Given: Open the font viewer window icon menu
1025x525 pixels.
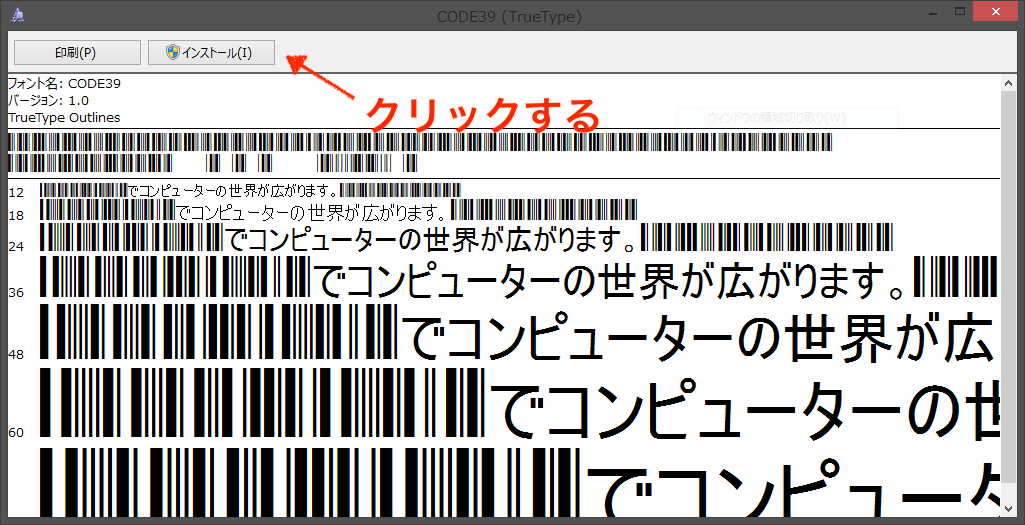Looking at the screenshot, I should tap(18, 15).
